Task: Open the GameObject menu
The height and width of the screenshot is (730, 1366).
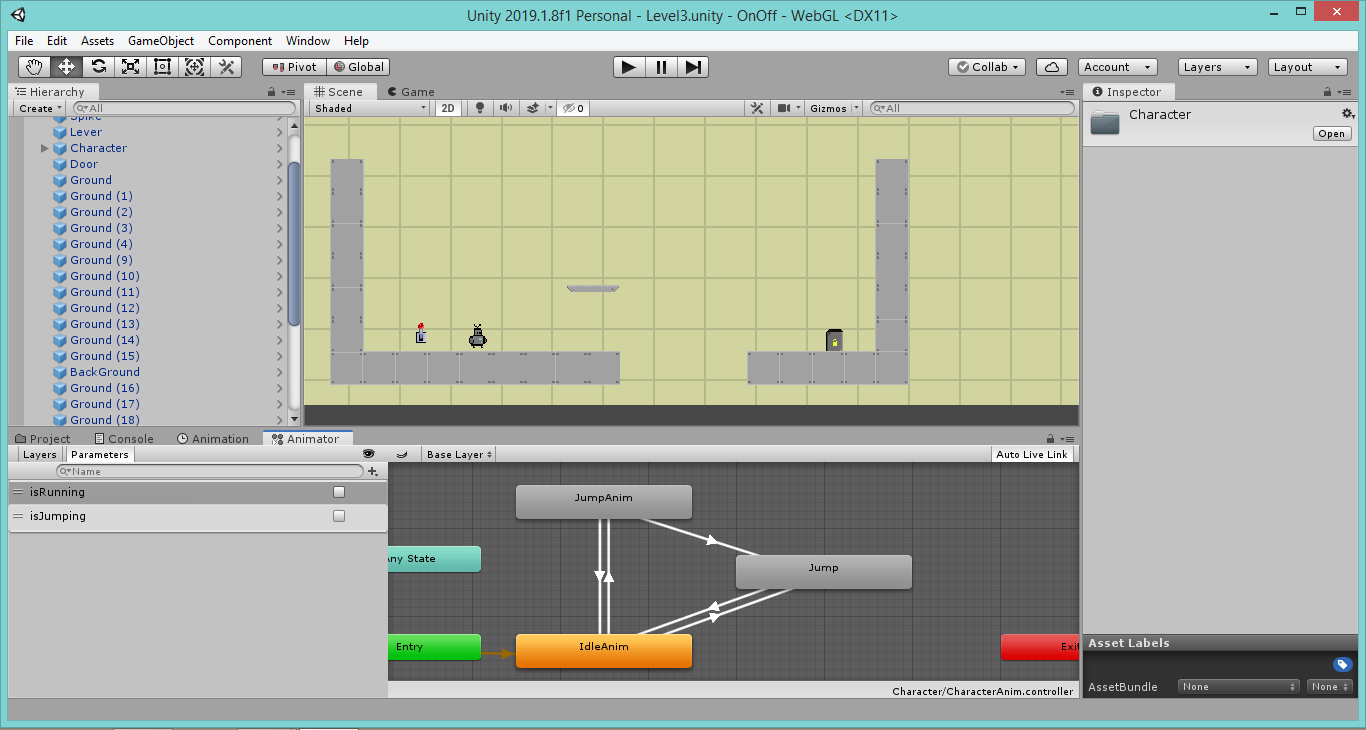Action: 161,41
